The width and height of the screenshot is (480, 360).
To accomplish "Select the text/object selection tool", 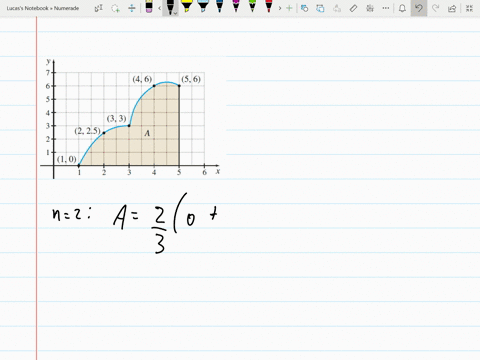I will [x=99, y=8].
